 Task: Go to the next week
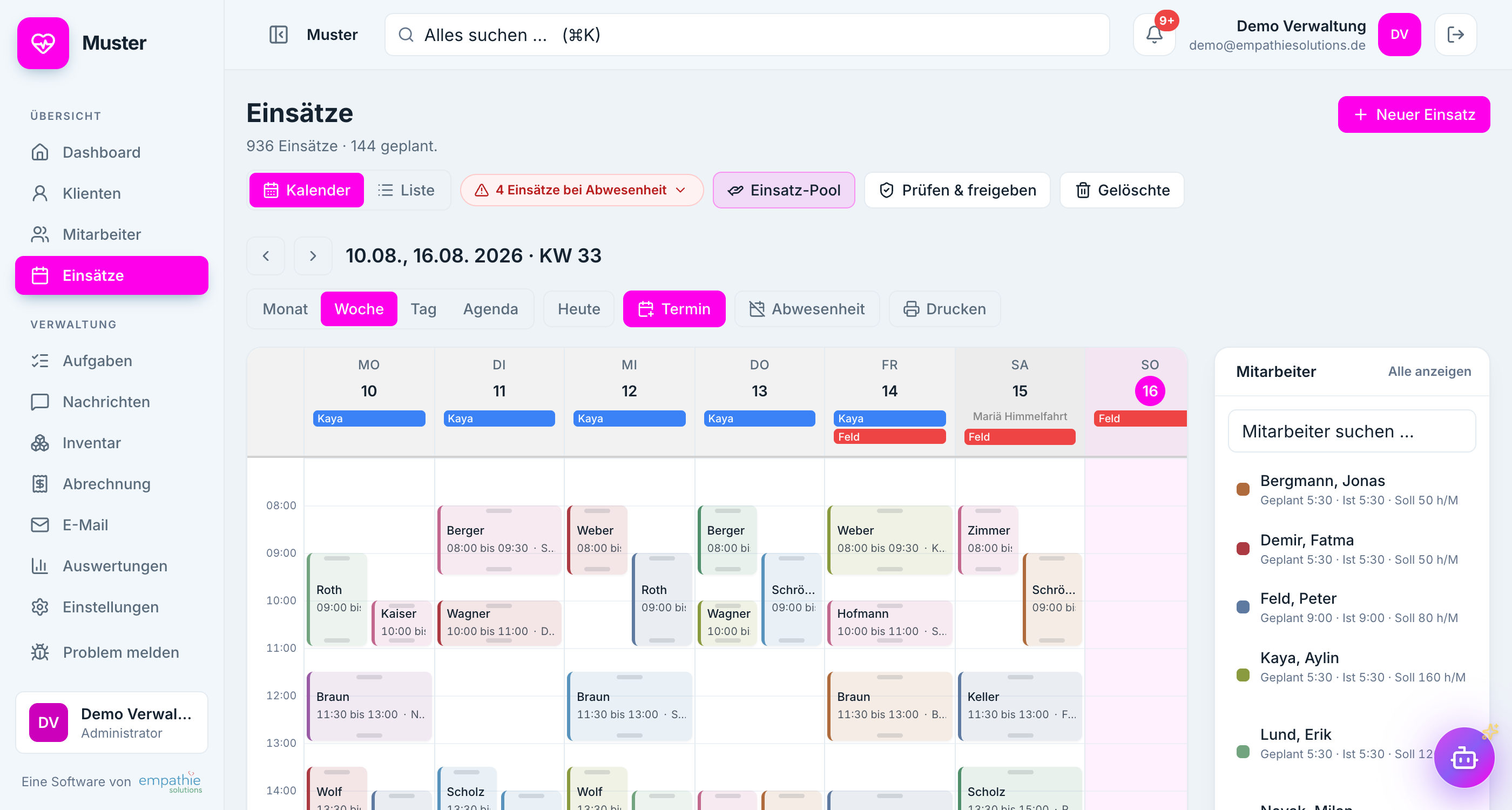pos(313,256)
